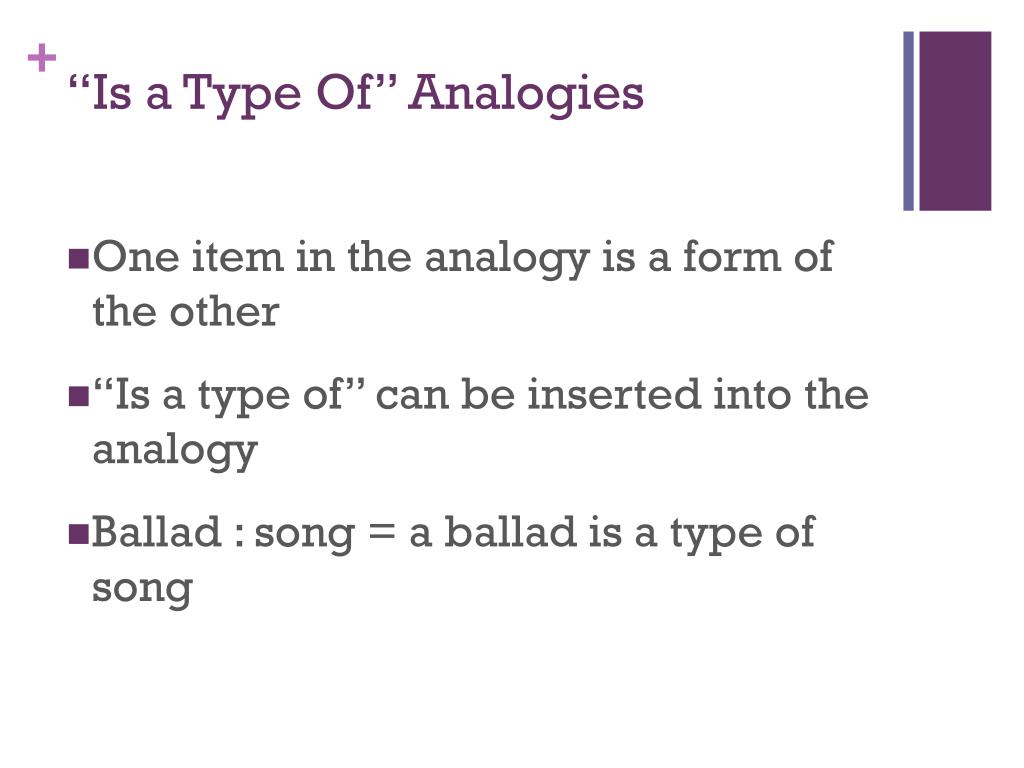Click the text "can be inserted into the"
The height and width of the screenshot is (768, 1024).
622,394
